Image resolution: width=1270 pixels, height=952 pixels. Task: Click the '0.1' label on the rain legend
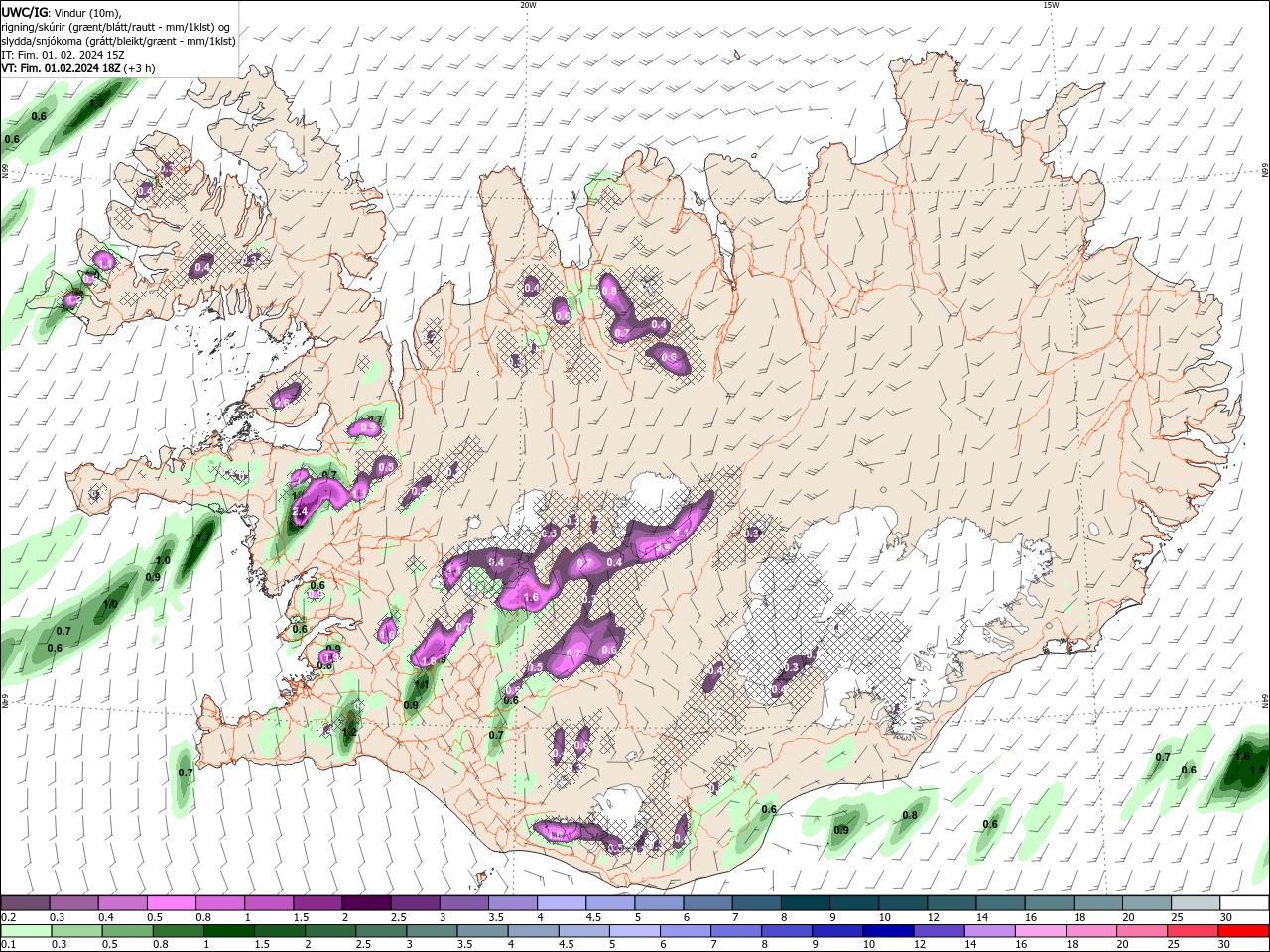pyautogui.click(x=7, y=945)
